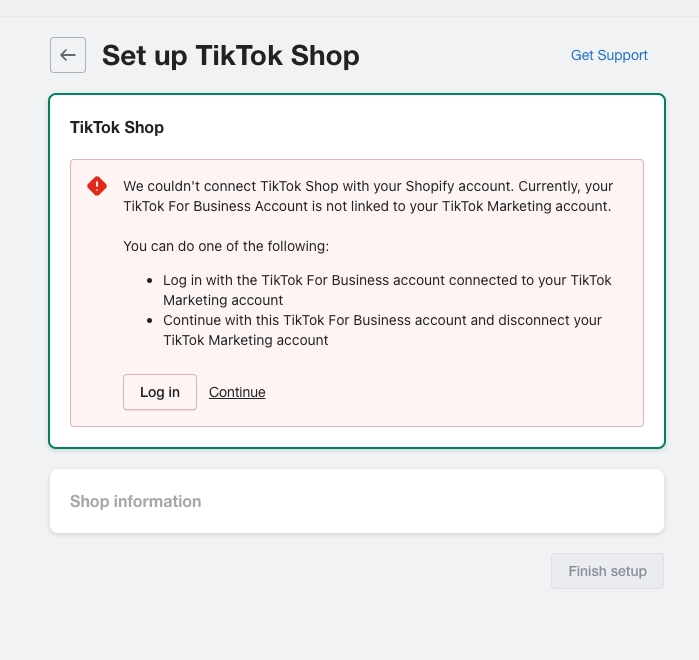
Task: Click the second bullet point marker
Action: pyautogui.click(x=150, y=321)
